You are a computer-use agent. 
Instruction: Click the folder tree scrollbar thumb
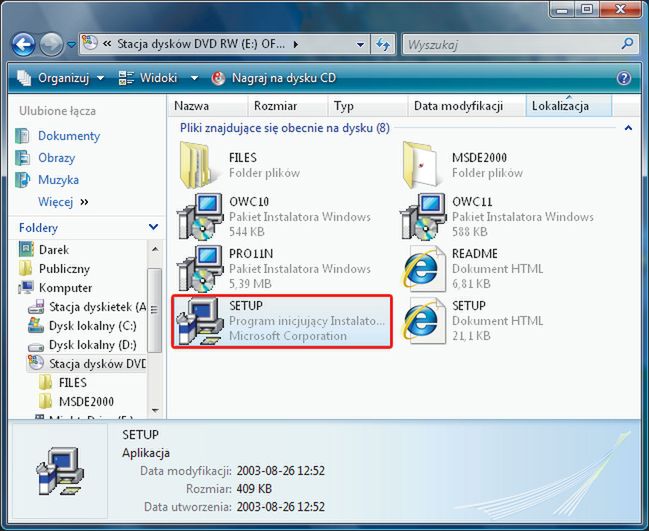tap(154, 310)
